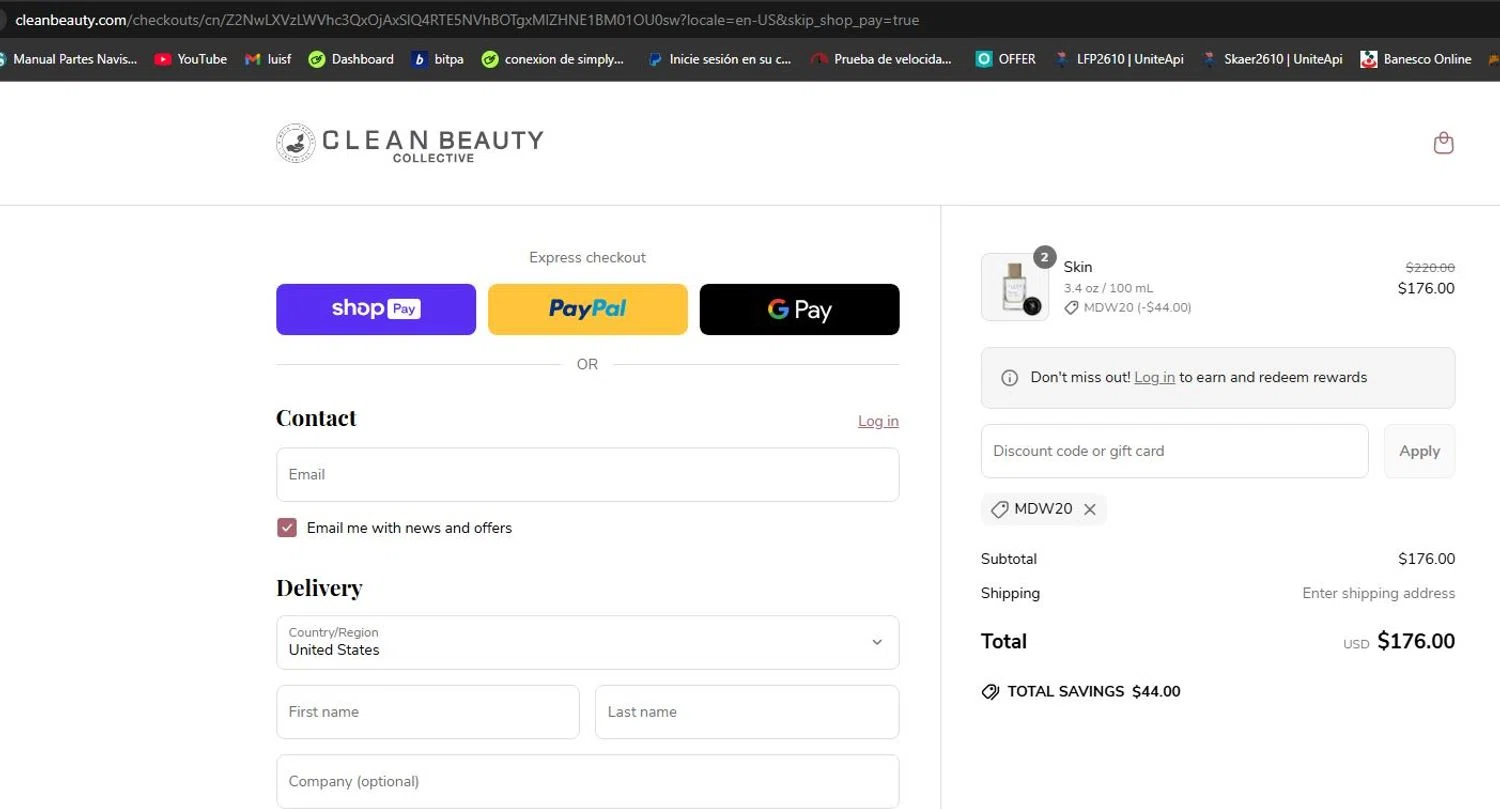1500x809 pixels.
Task: Click the crossed-out $220.00 price
Action: [x=1430, y=267]
